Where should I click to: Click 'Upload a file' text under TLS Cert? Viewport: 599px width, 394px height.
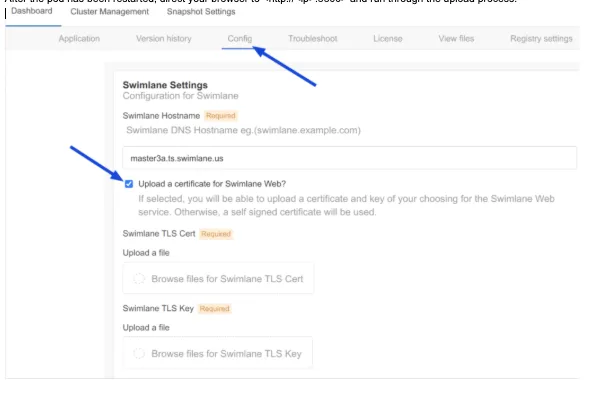[146, 253]
